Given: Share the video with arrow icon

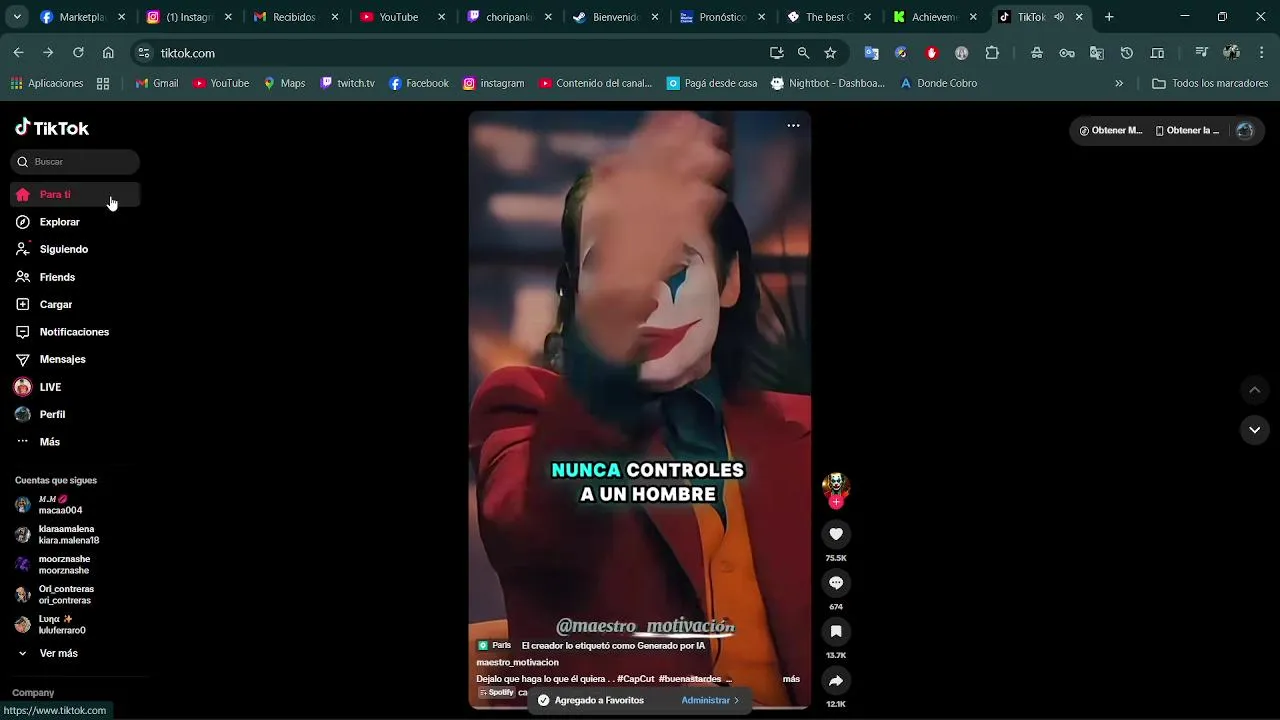Looking at the screenshot, I should (836, 680).
